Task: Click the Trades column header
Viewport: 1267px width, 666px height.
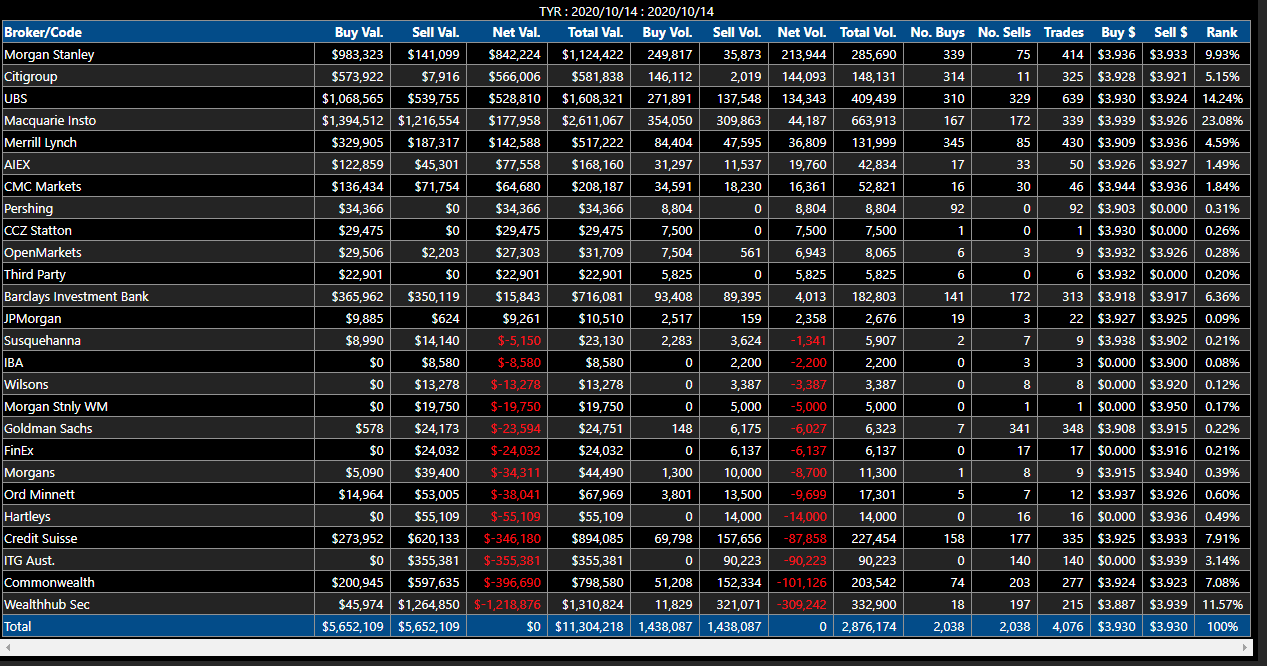Action: click(x=1064, y=32)
